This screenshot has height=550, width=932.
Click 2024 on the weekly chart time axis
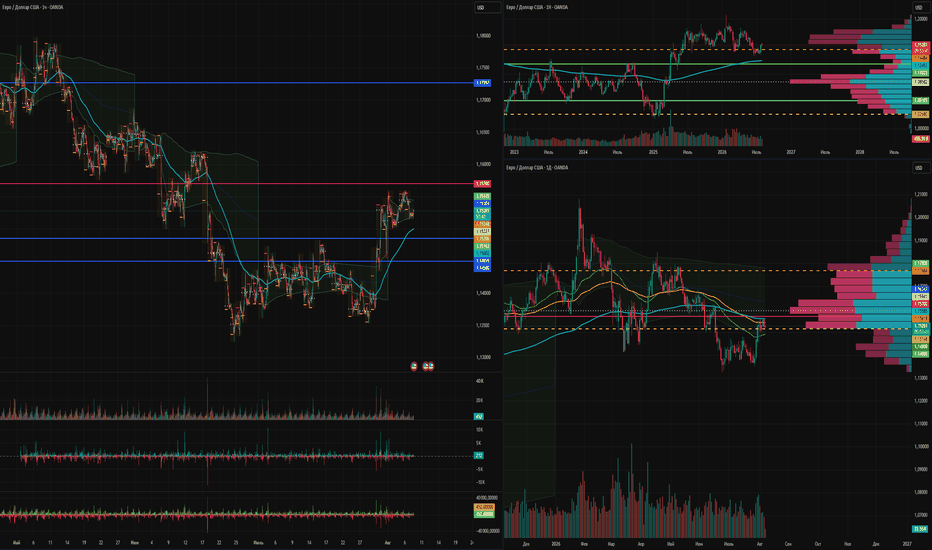[x=583, y=152]
